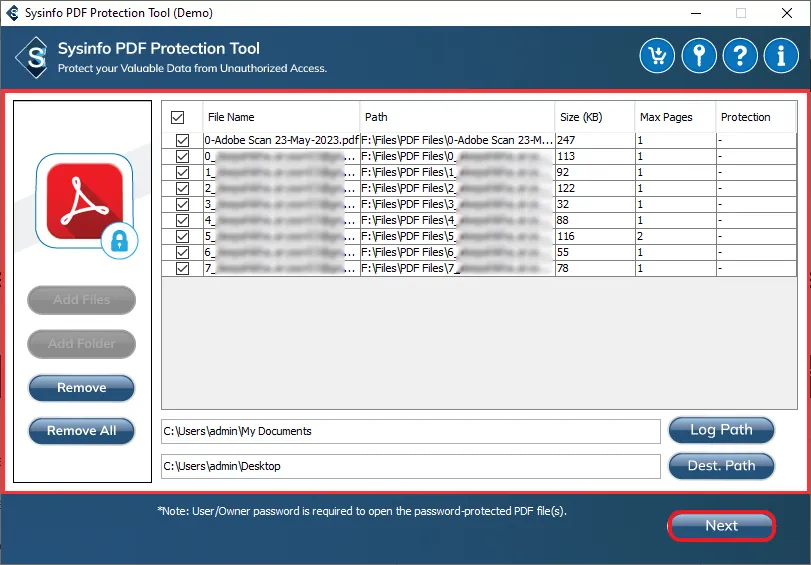Click the Max Pages column header
This screenshot has width=811, height=565.
coord(674,117)
